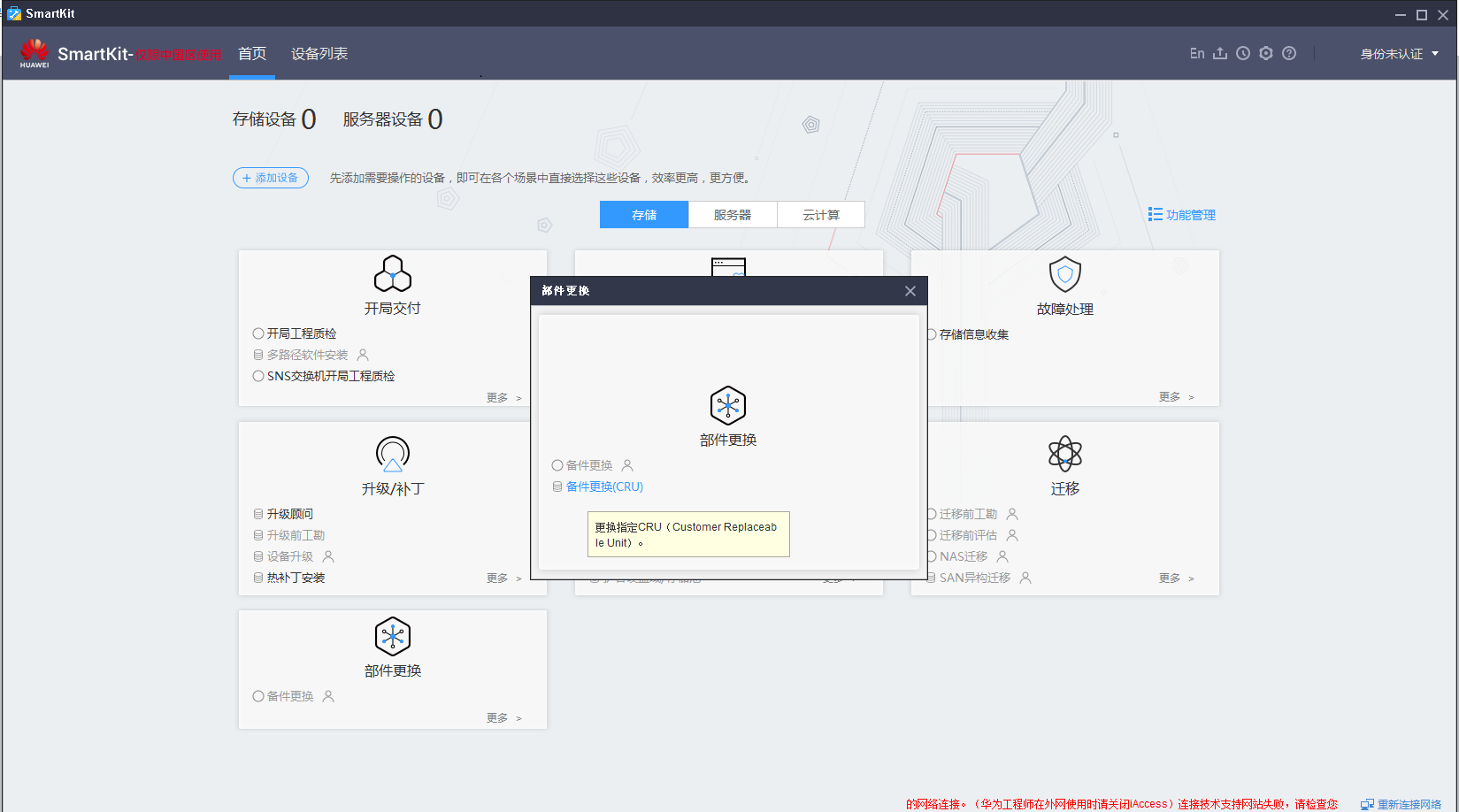Expand 更多 on the 迁移 card
The width and height of the screenshot is (1459, 812).
pyautogui.click(x=1170, y=577)
